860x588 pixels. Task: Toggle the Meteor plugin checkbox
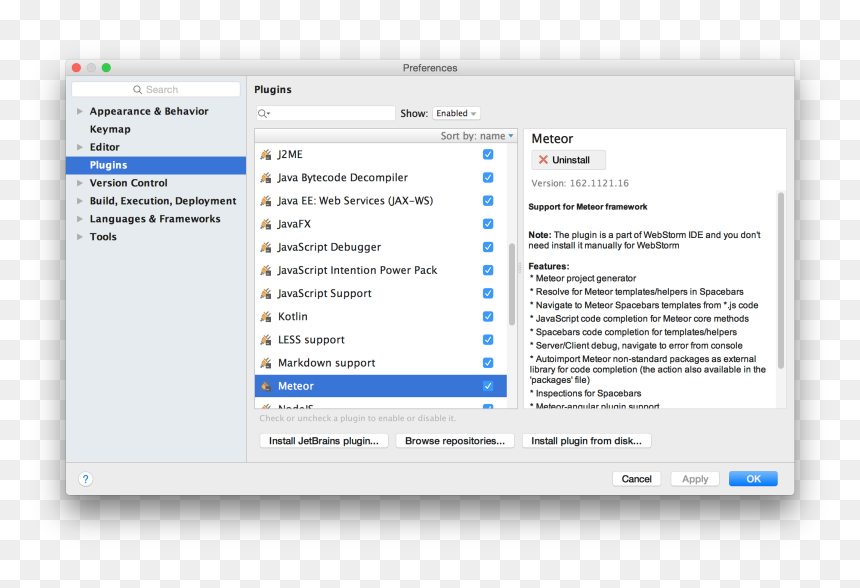[488, 386]
